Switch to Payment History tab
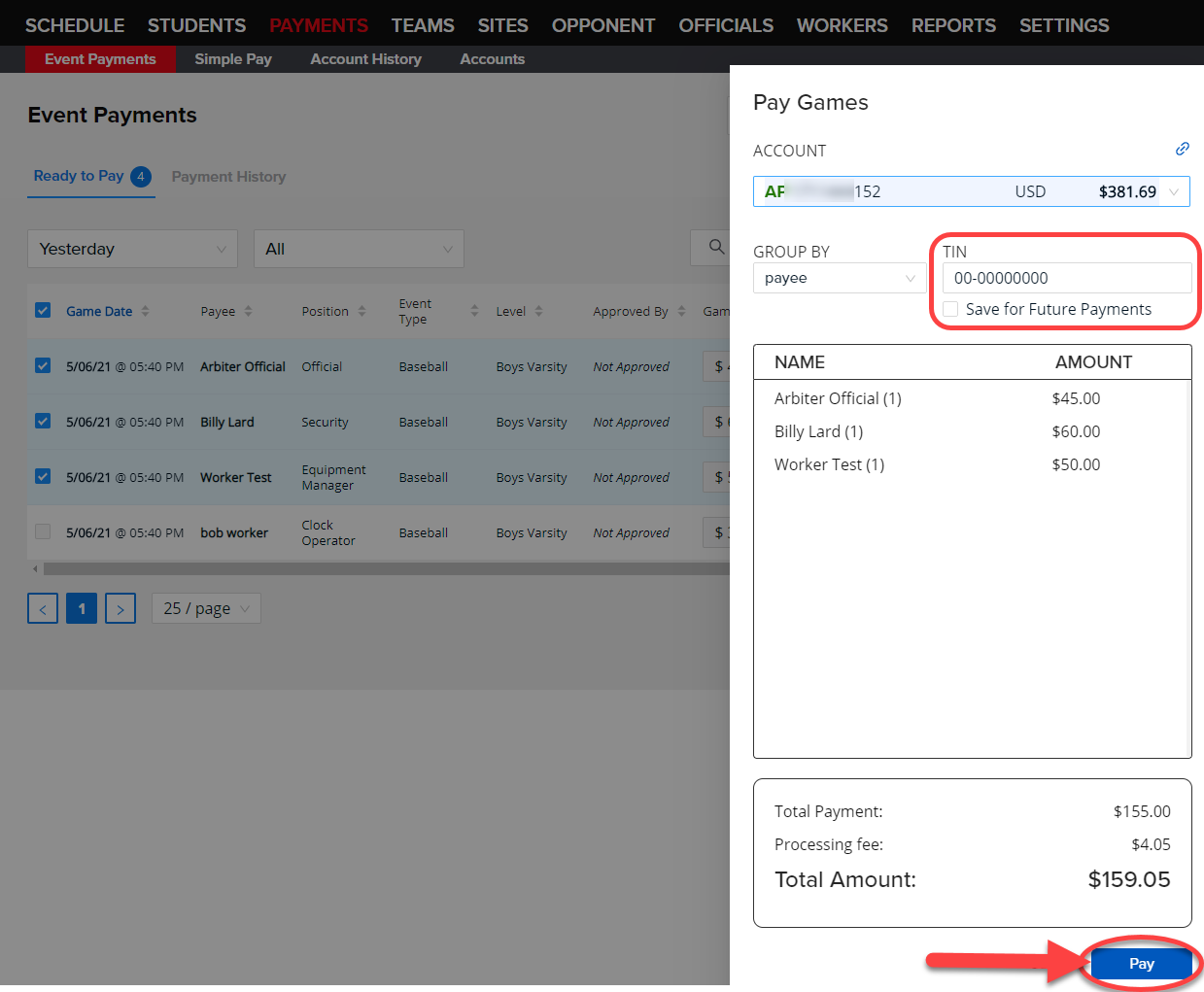This screenshot has width=1204, height=992. click(x=228, y=177)
